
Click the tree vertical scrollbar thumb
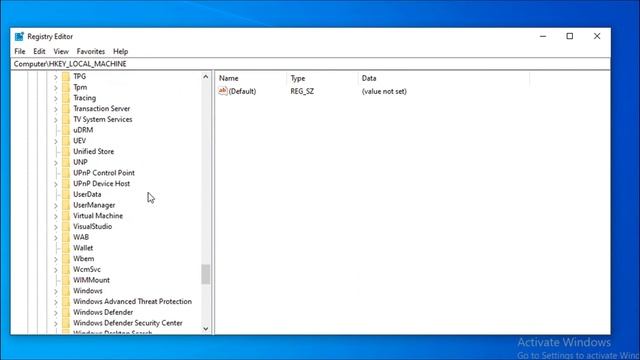click(x=206, y=274)
